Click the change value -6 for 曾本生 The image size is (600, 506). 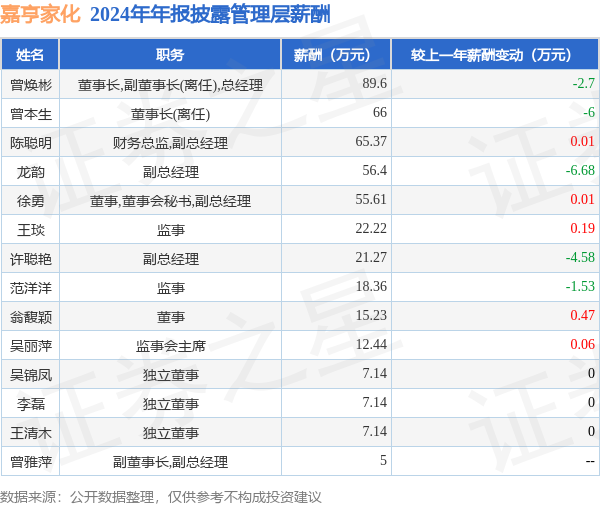point(589,112)
